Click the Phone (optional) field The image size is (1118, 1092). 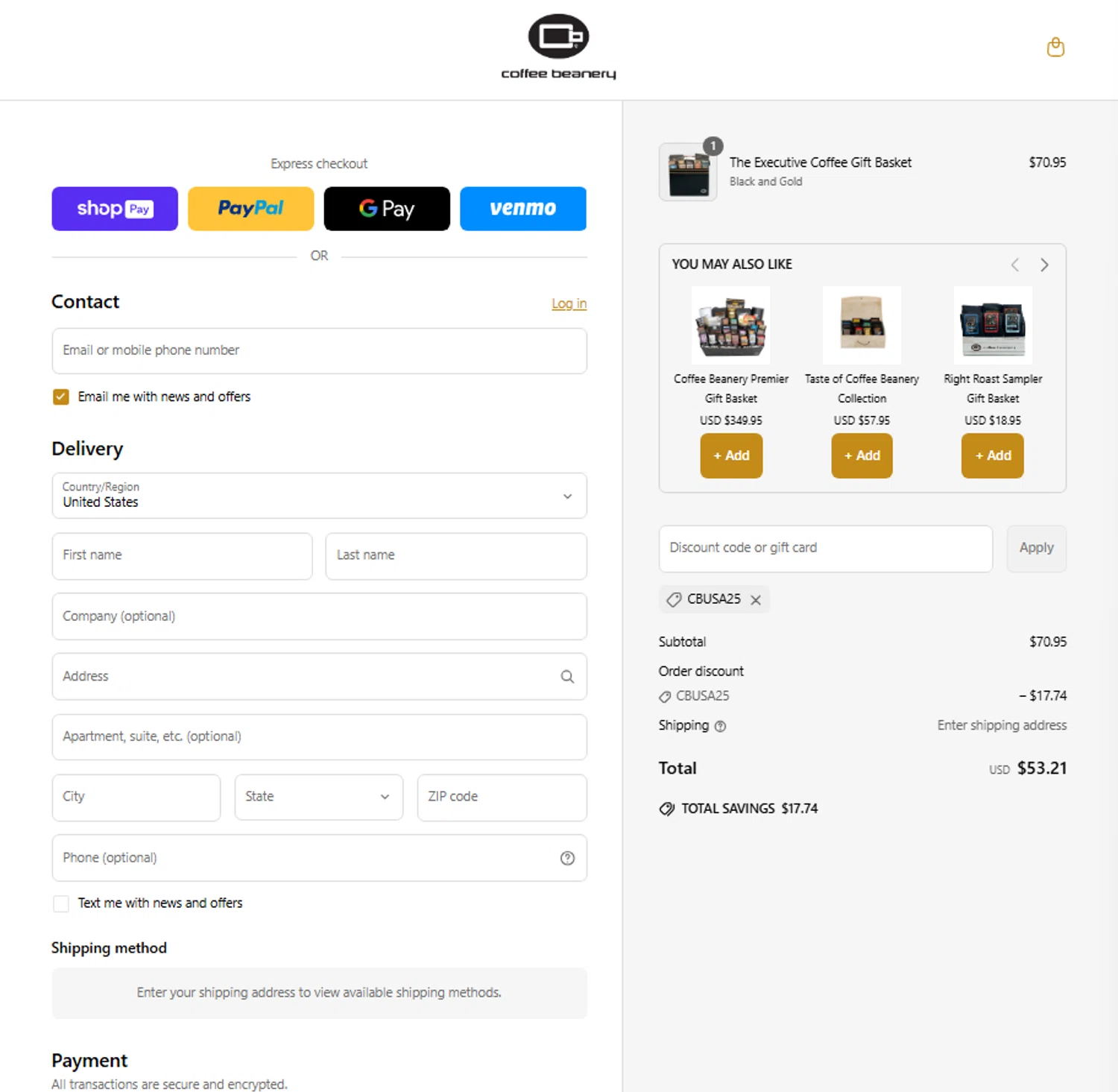tap(320, 858)
